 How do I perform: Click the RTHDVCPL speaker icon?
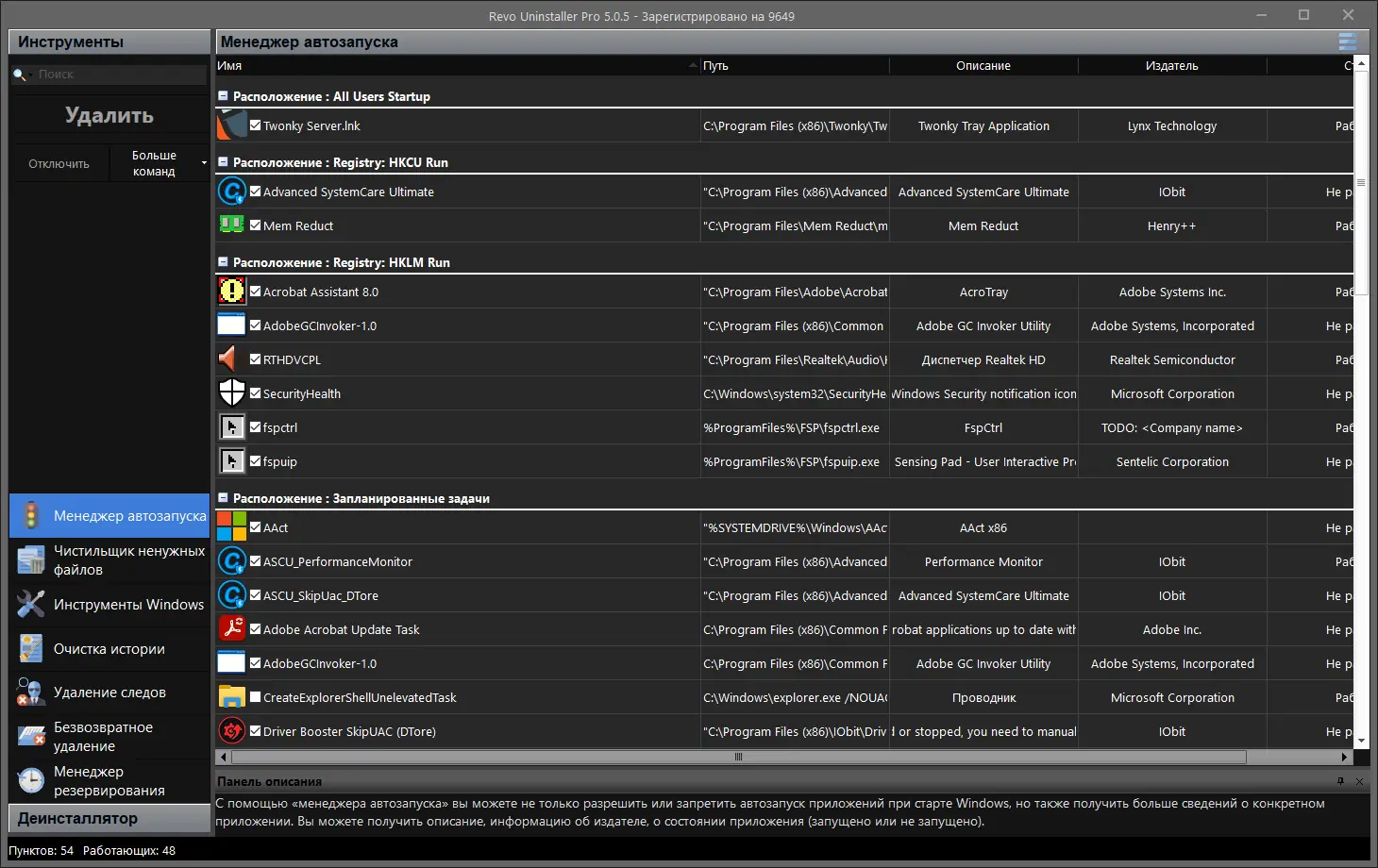tap(227, 359)
